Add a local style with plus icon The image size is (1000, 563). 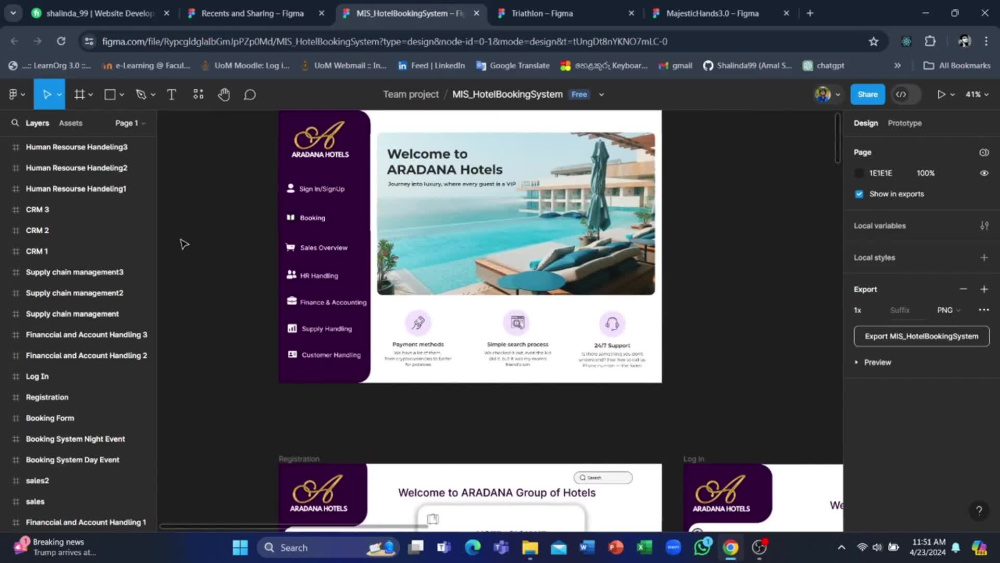[984, 258]
